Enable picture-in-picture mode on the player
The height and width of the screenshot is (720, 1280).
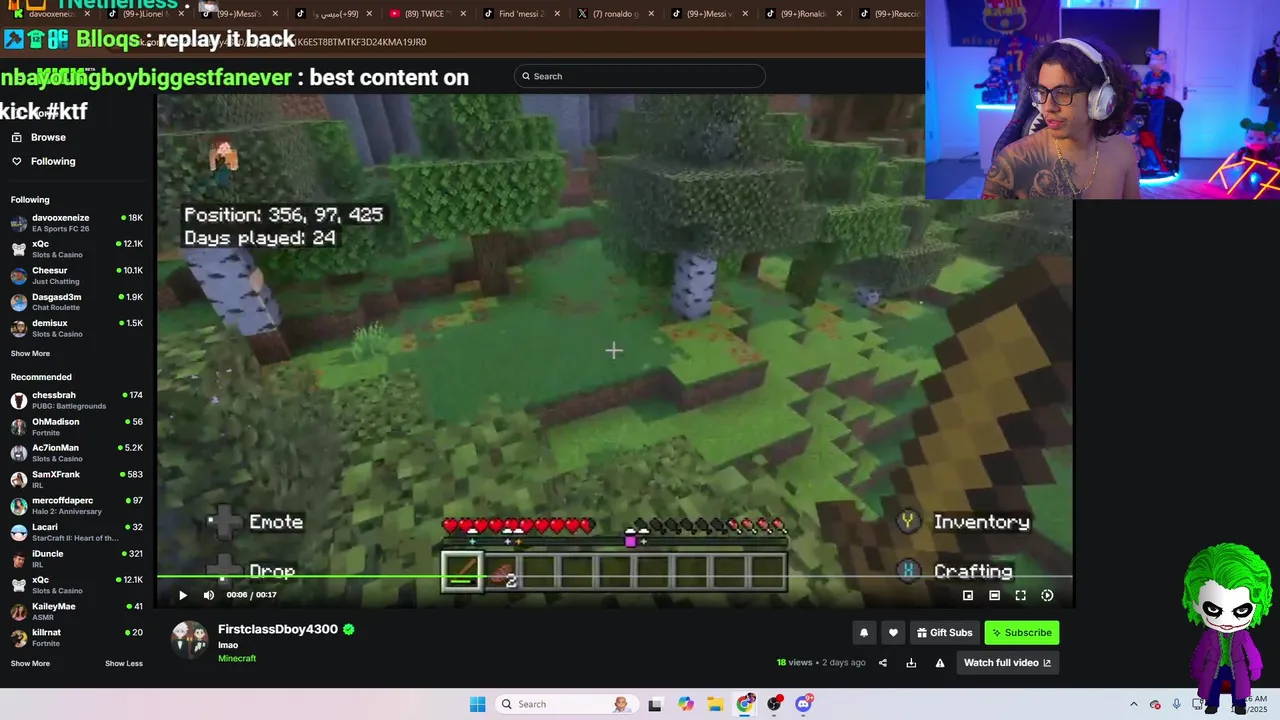coord(968,595)
